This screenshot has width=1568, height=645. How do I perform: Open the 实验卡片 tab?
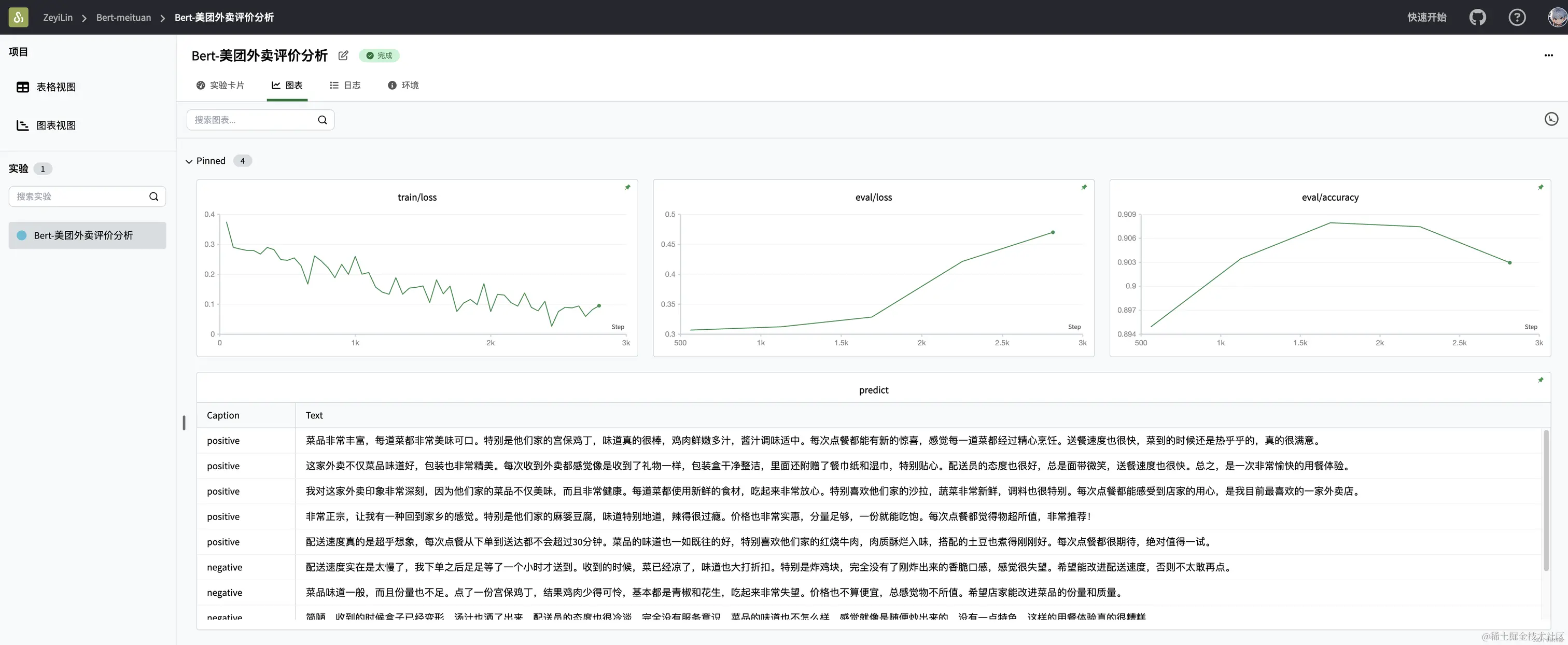tap(220, 85)
